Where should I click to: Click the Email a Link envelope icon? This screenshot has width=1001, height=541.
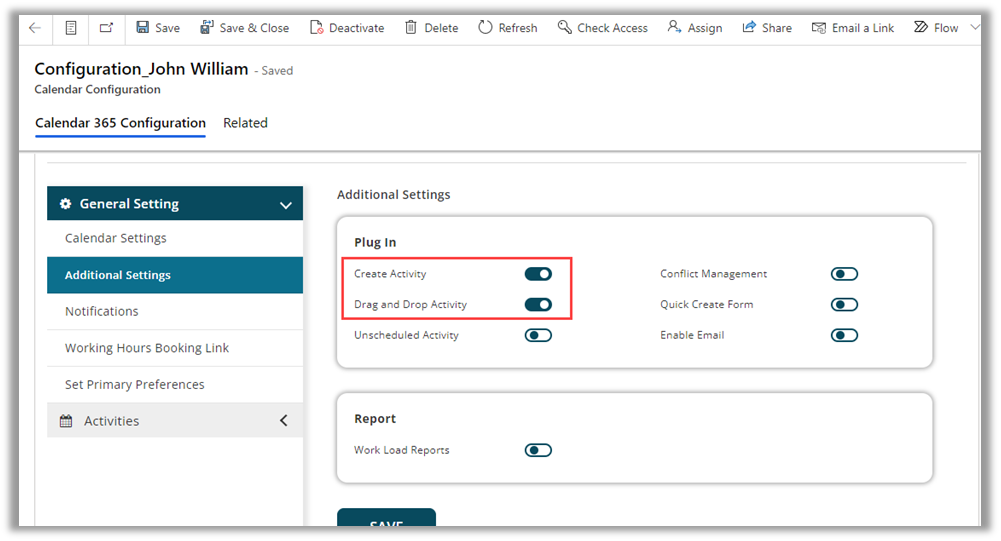(819, 28)
